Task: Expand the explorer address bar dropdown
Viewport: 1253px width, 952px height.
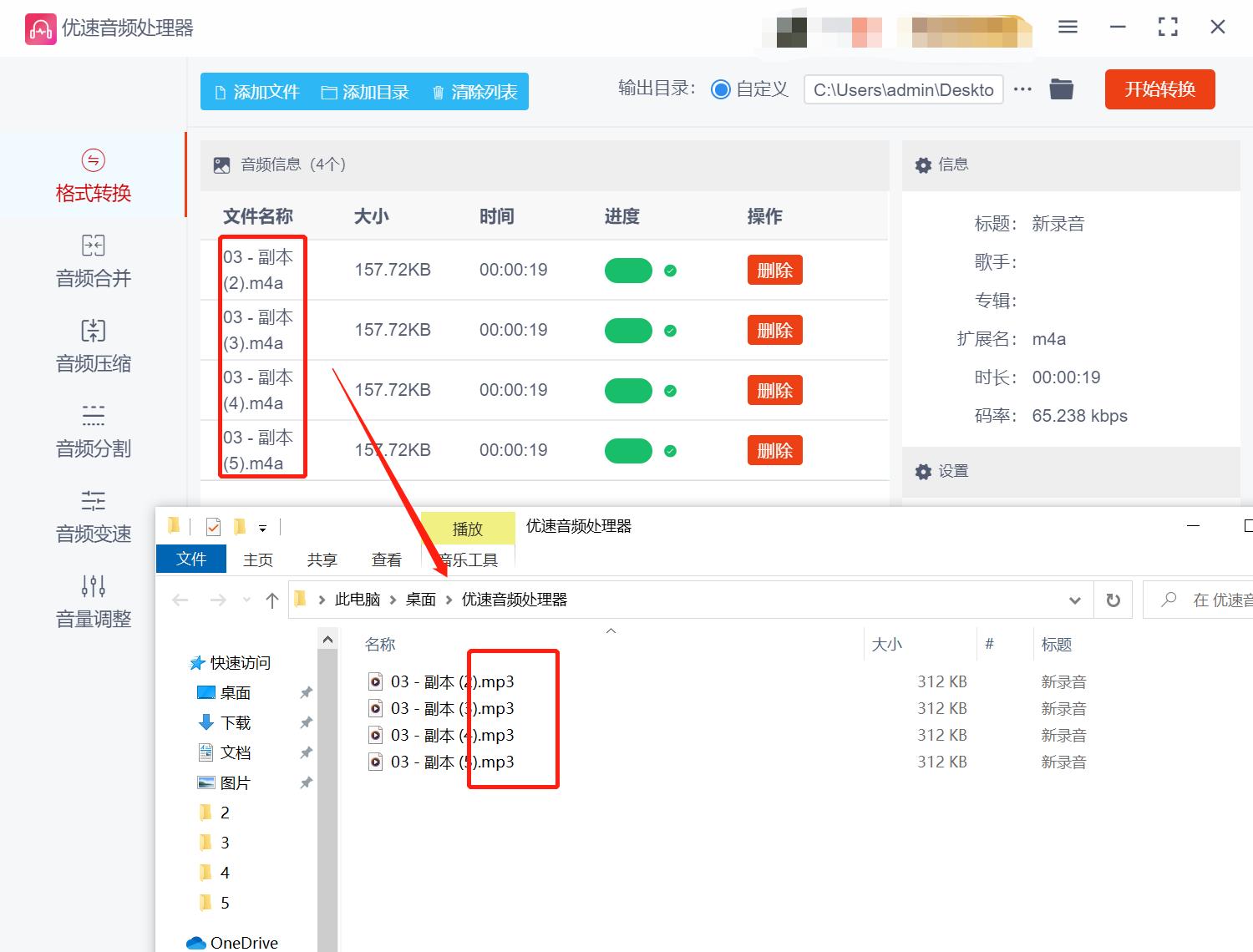Action: tap(1075, 599)
